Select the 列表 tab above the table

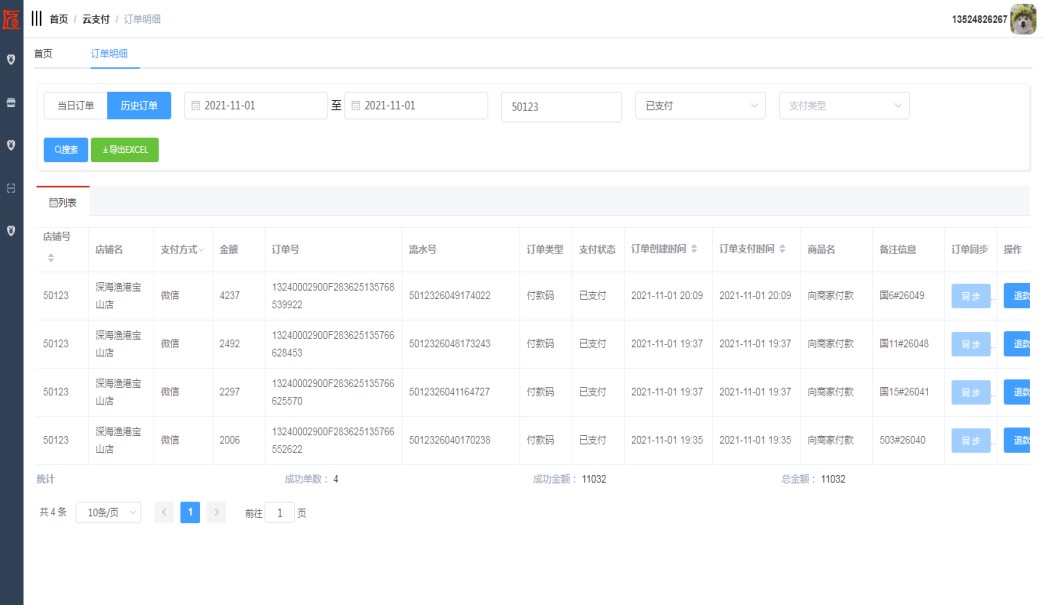(x=63, y=202)
